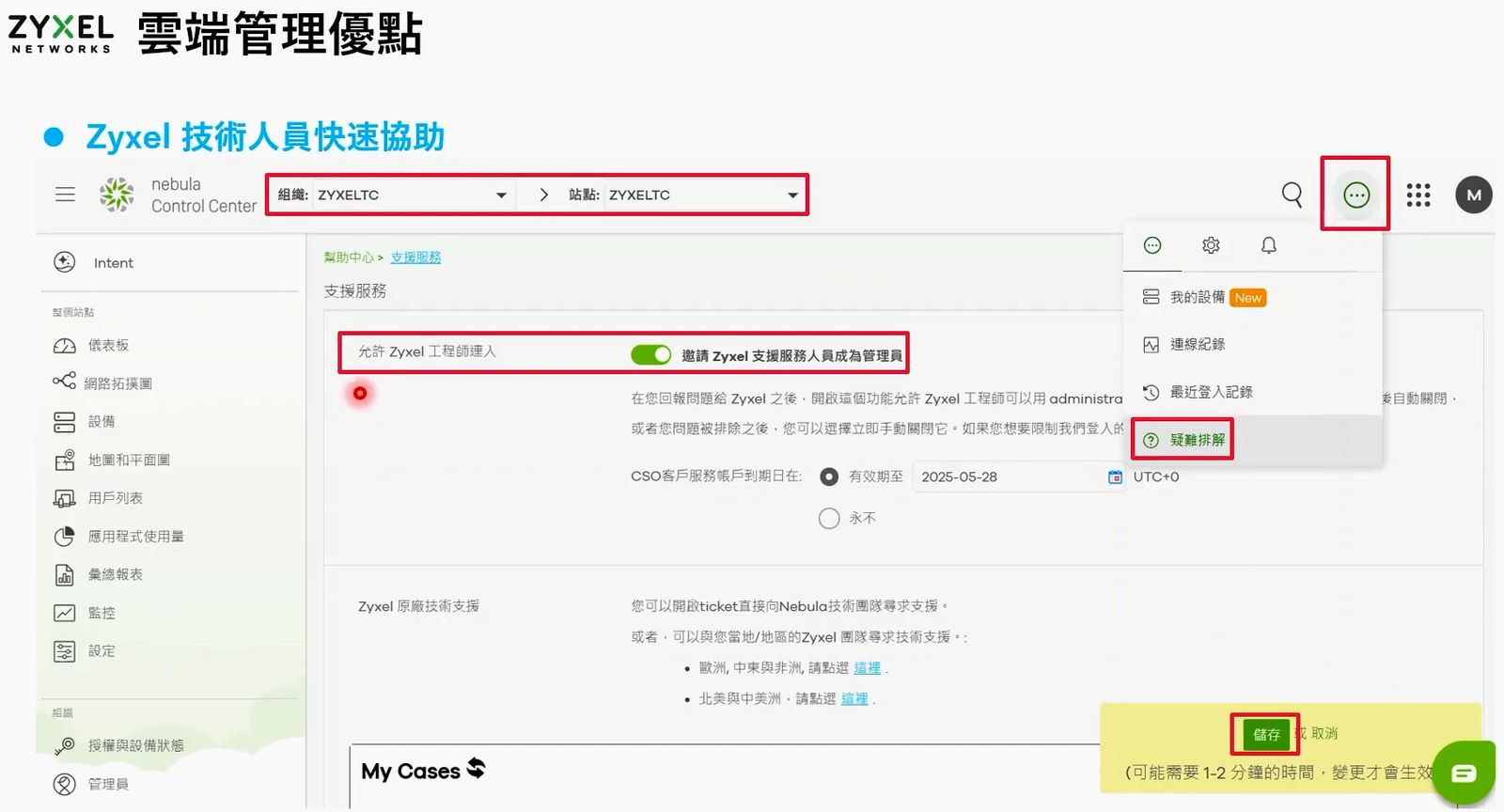1504x812 pixels.
Task: Click the 支援服務 breadcrumb link
Action: tap(415, 257)
